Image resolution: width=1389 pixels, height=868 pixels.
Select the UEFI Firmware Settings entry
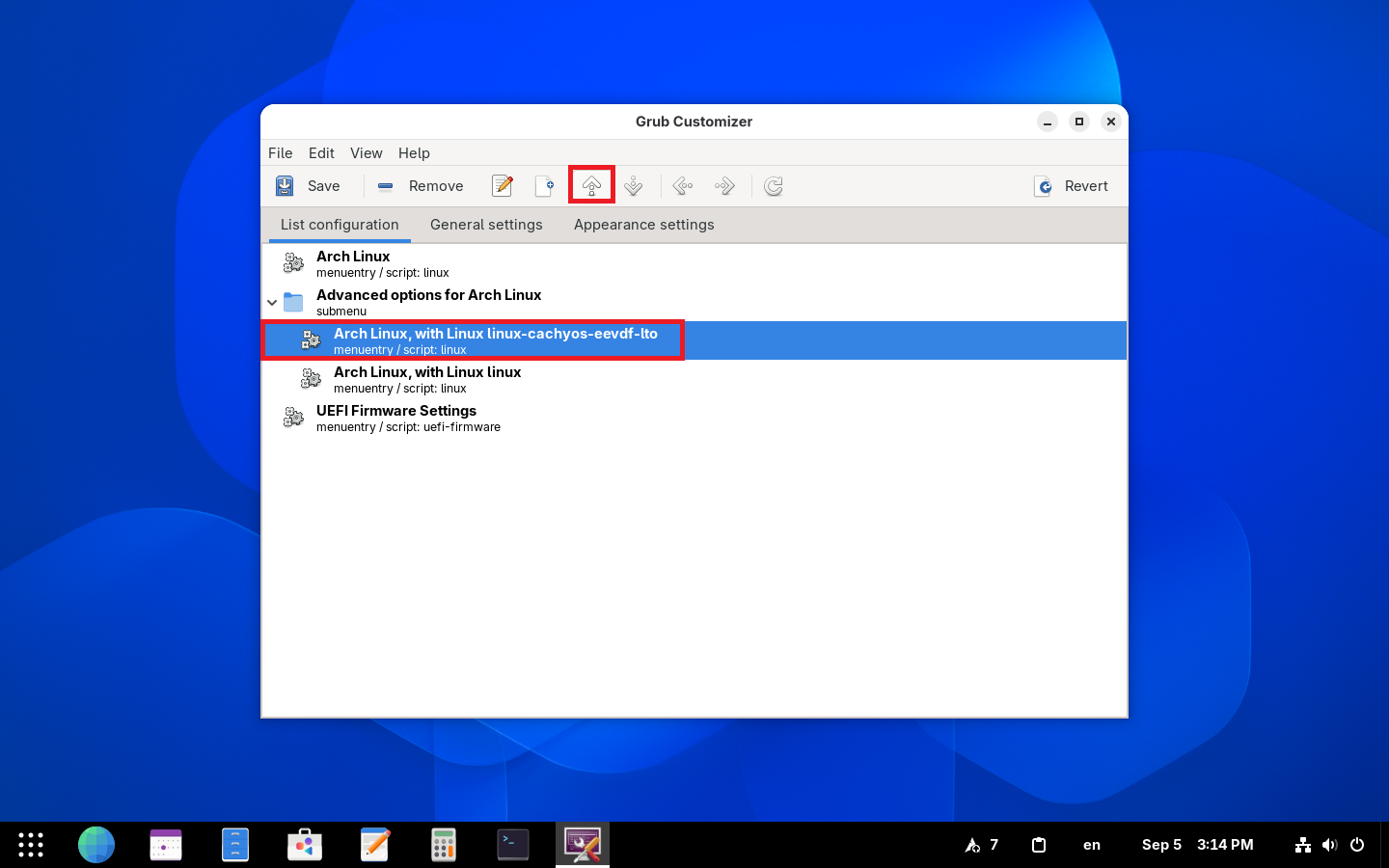[694, 418]
